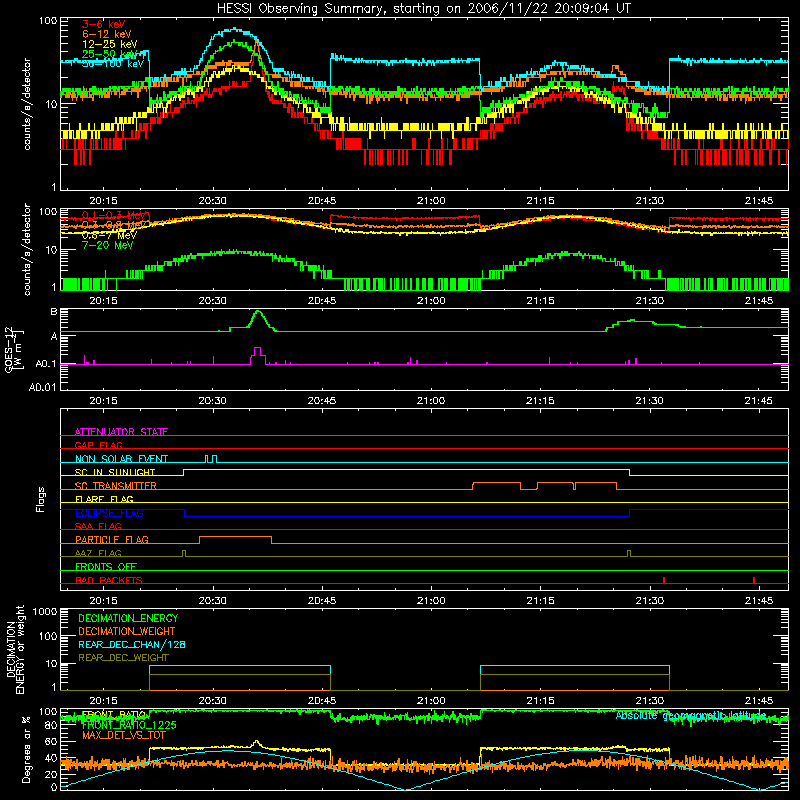The width and height of the screenshot is (800, 800).
Task: Click the green 7-20 MeV legend label
Action: 107,245
